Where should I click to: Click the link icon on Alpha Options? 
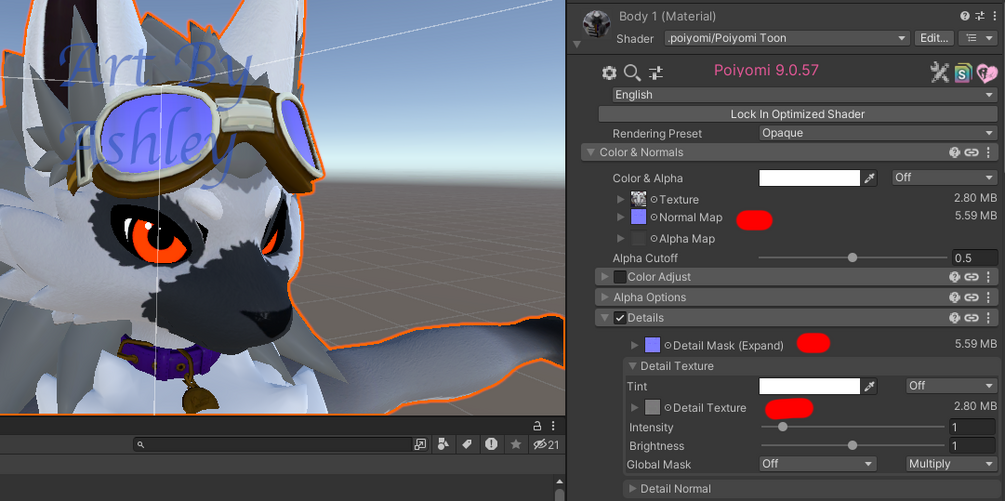pyautogui.click(x=972, y=297)
